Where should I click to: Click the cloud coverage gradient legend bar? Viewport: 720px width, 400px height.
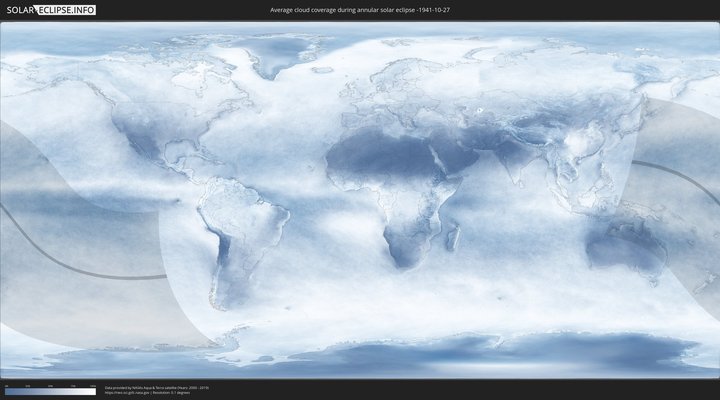click(50, 391)
